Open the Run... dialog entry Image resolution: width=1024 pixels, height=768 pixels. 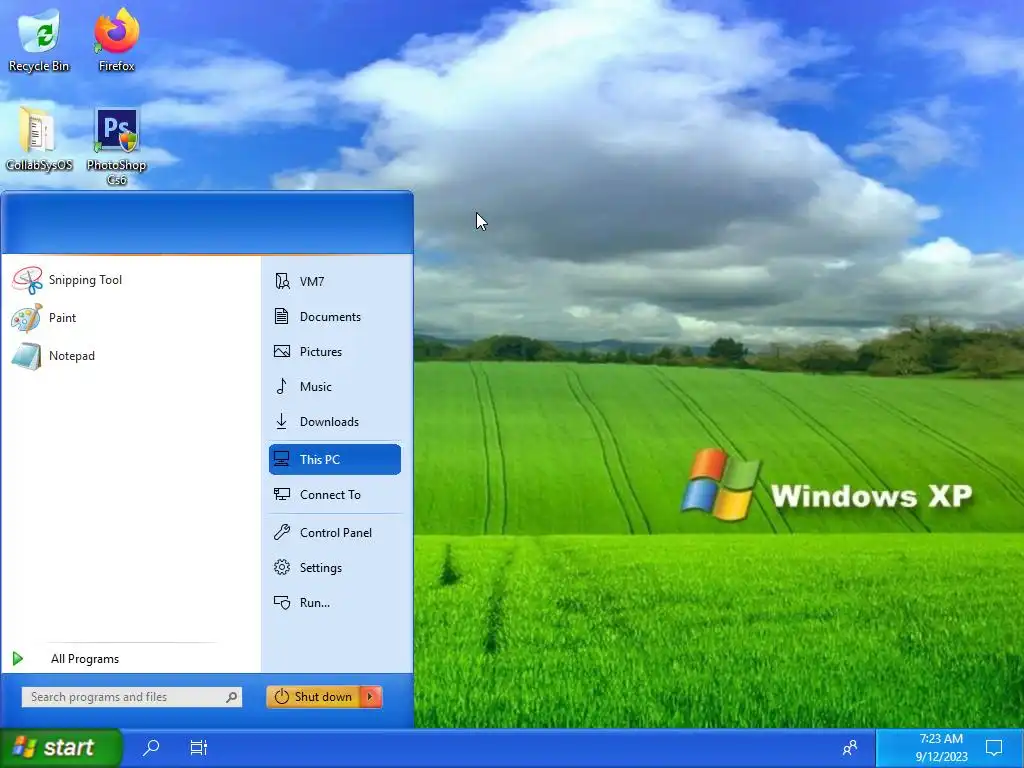point(334,603)
